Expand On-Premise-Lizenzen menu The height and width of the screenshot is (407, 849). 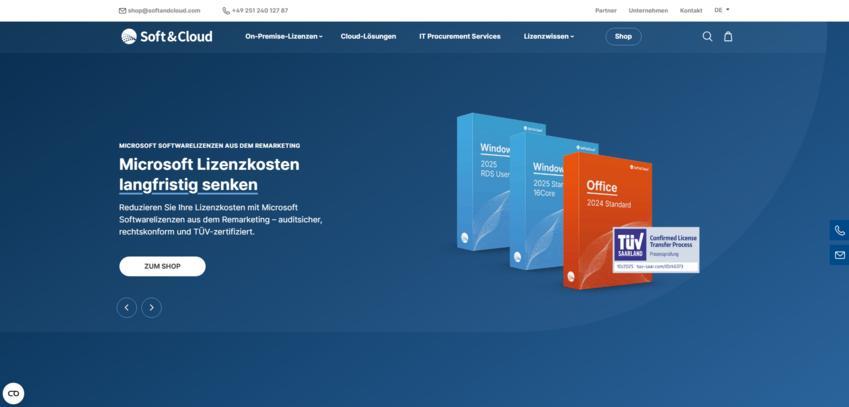coord(284,36)
